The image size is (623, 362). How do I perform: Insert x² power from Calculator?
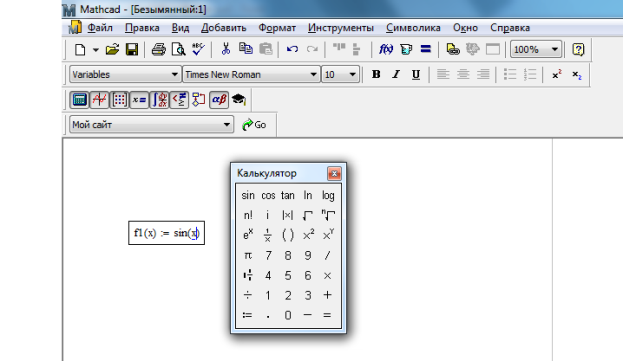point(308,235)
